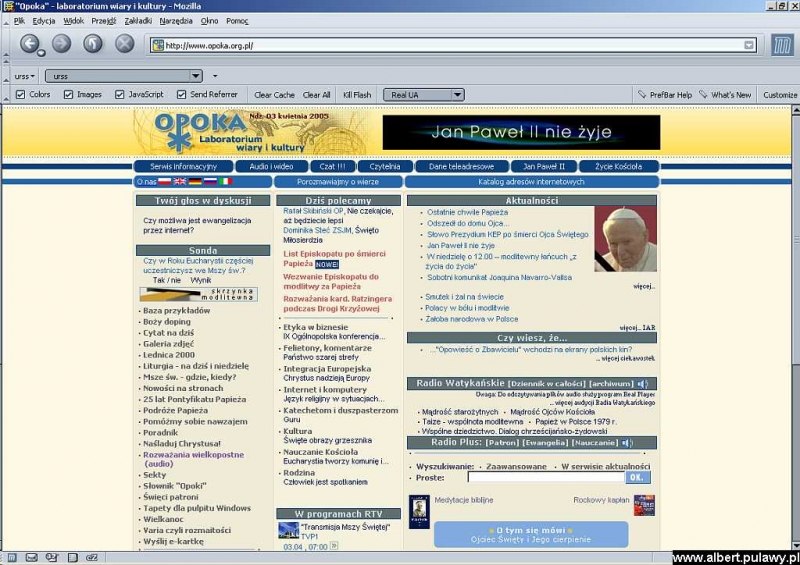Reload the page with the Reload button
The image size is (800, 565).
click(93, 43)
